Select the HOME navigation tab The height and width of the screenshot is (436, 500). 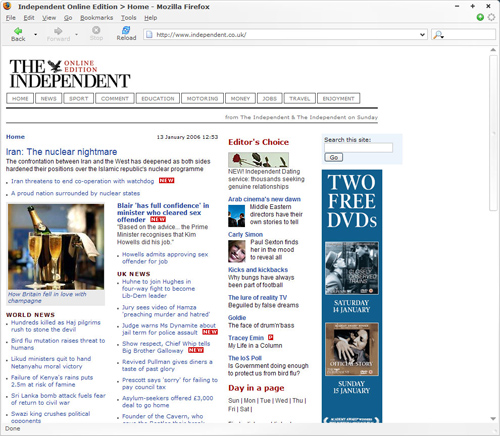[20, 98]
